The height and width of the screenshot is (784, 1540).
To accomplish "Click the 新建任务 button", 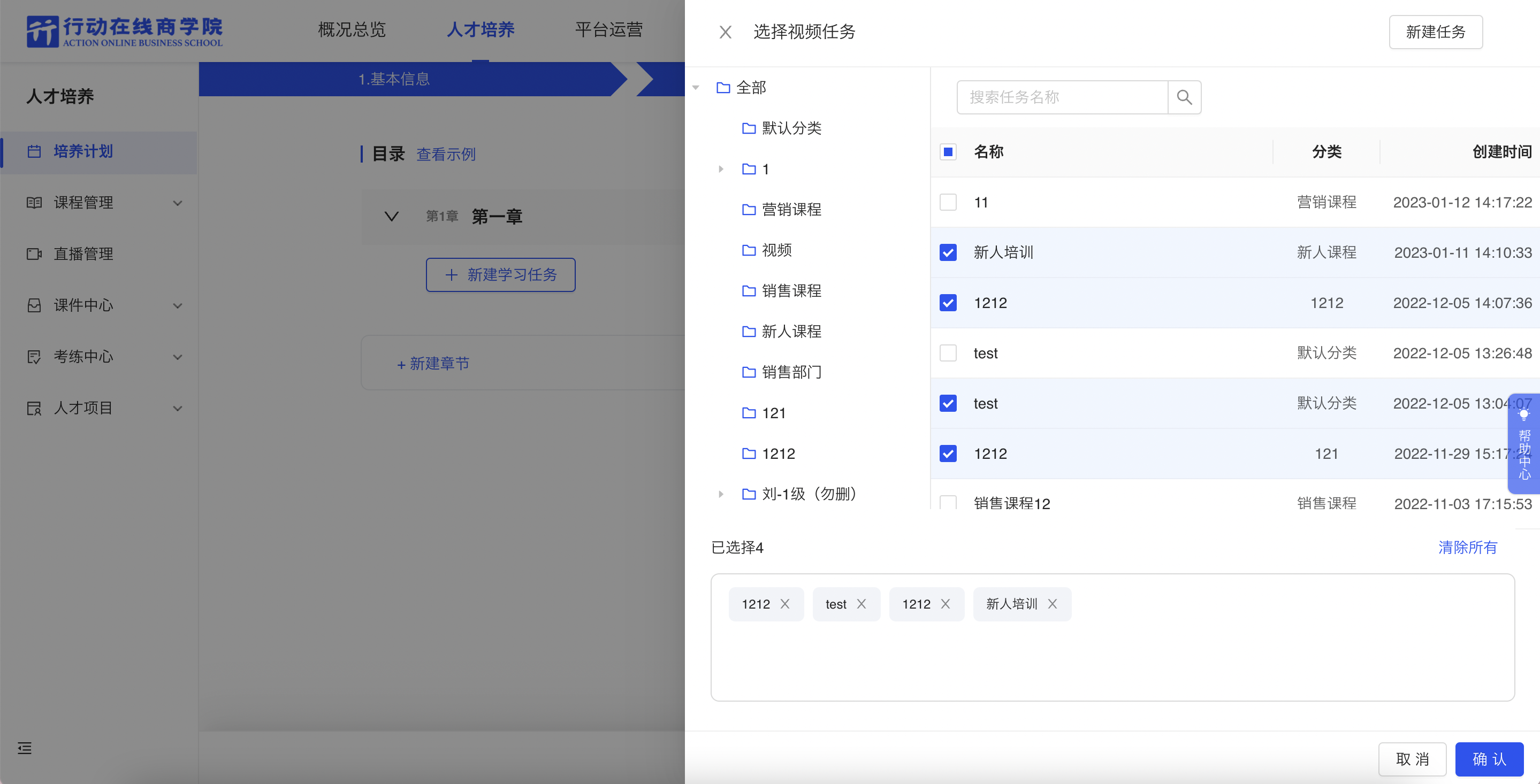I will pyautogui.click(x=1435, y=32).
